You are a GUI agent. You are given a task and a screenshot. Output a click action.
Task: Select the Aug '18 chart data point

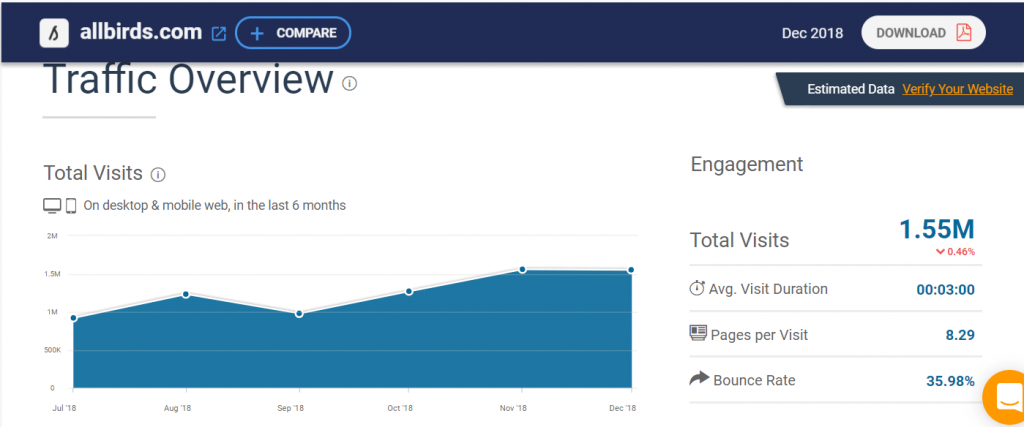click(185, 294)
